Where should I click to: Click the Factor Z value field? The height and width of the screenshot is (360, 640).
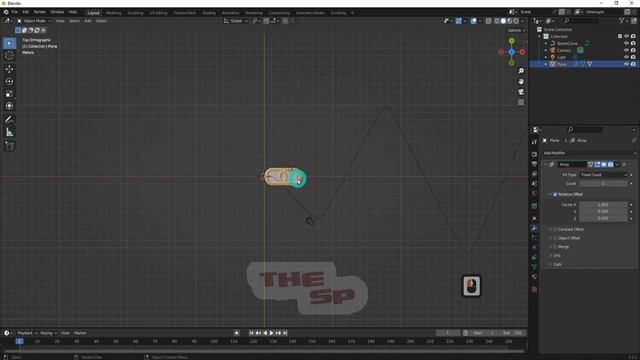tap(603, 218)
